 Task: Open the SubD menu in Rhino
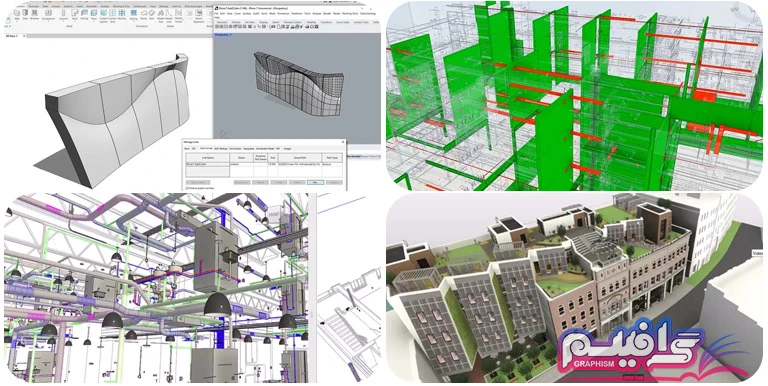coord(256,14)
